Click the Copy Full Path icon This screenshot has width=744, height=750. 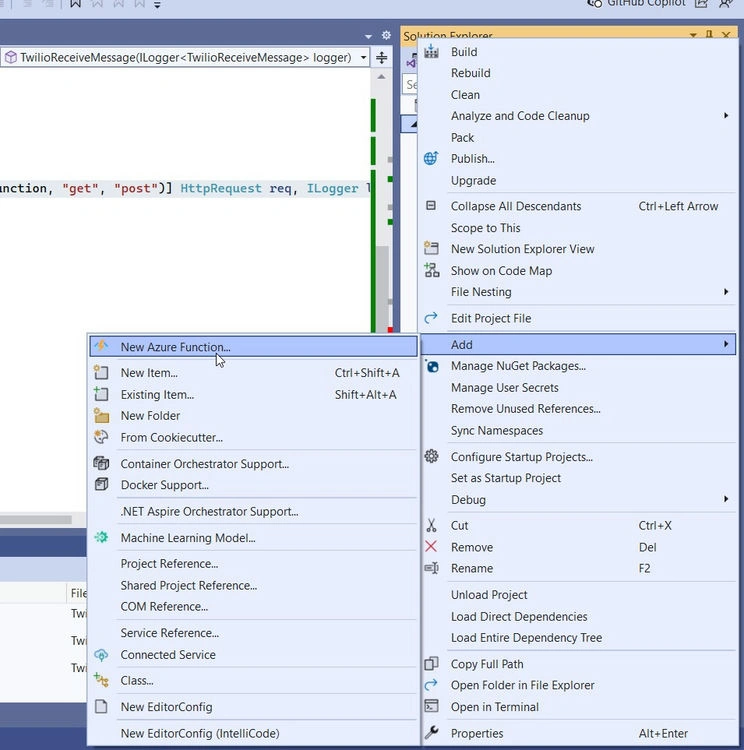[431, 663]
